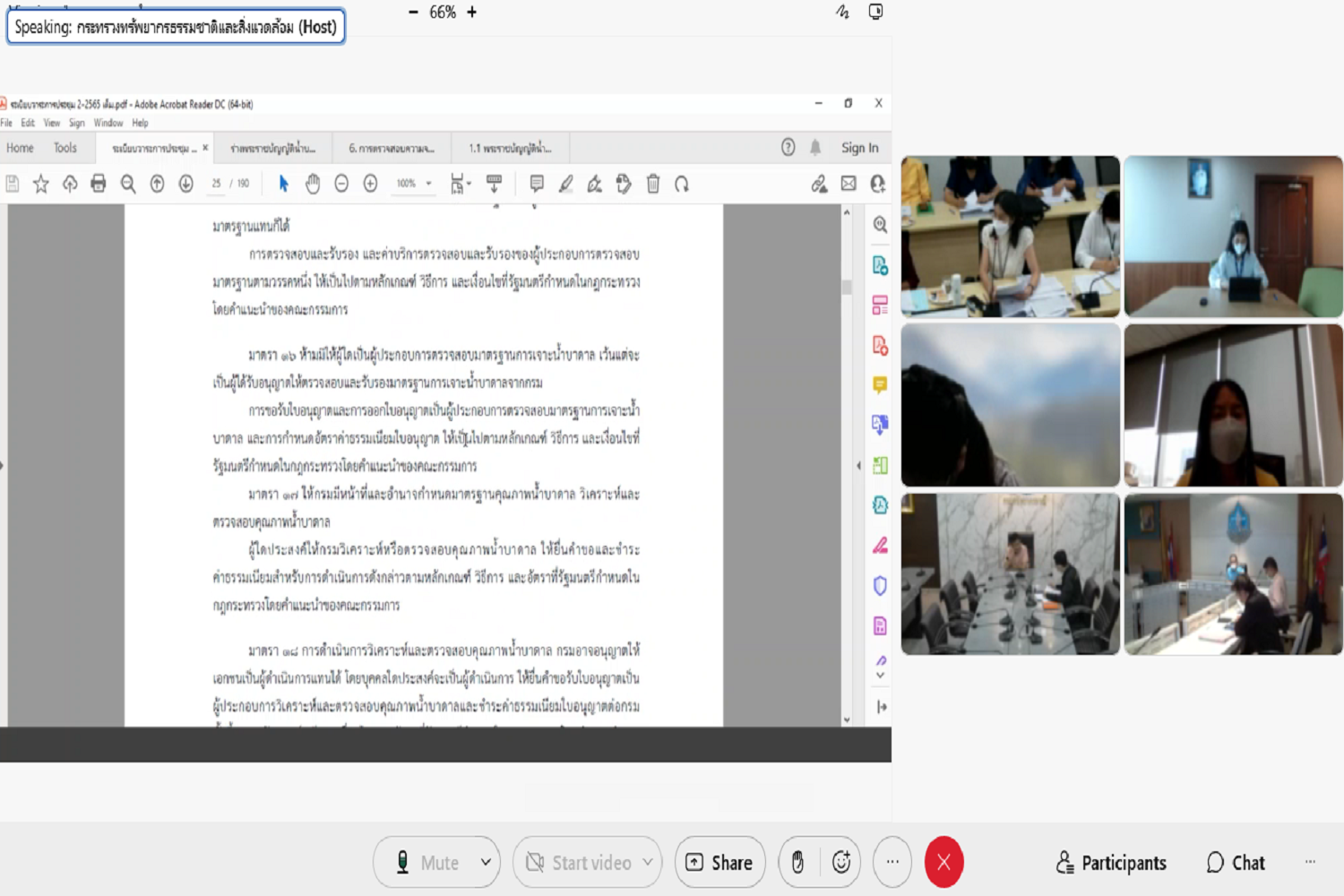
Task: Click the stamp tool icon
Action: (x=624, y=184)
